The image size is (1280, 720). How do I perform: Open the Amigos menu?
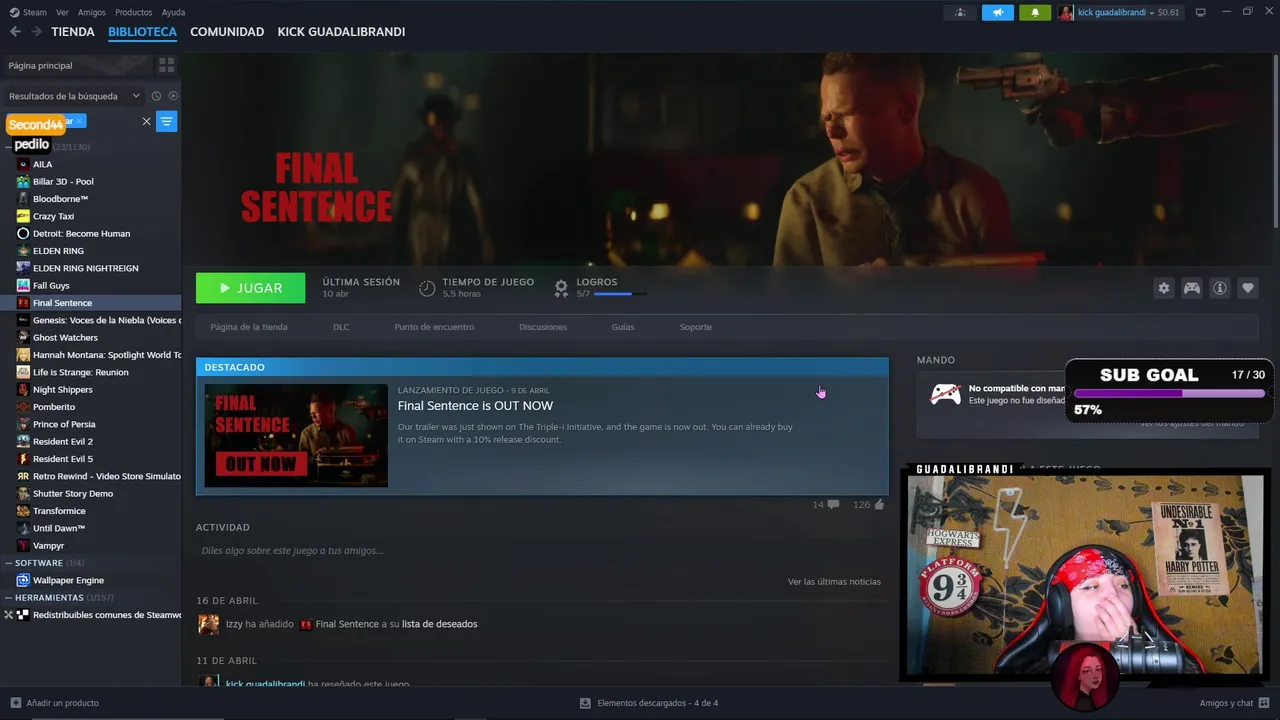[91, 12]
